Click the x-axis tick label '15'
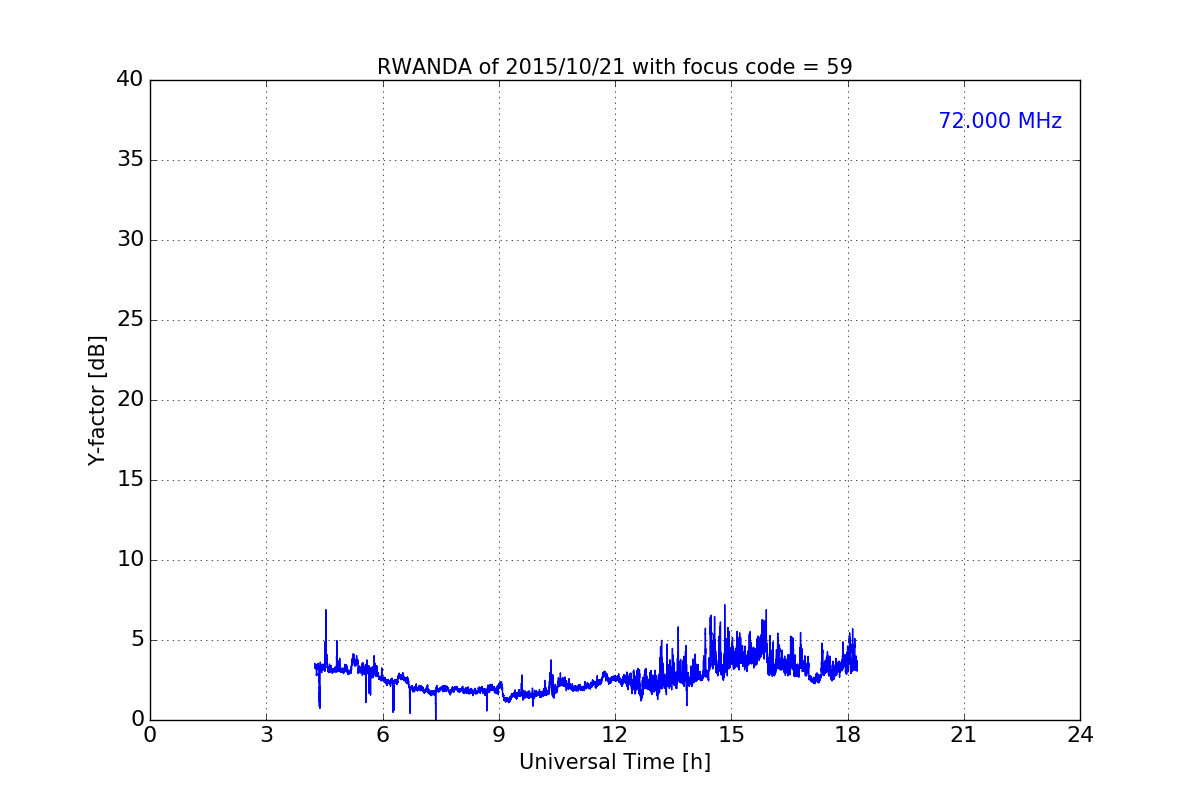The width and height of the screenshot is (1200, 800). pyautogui.click(x=731, y=735)
